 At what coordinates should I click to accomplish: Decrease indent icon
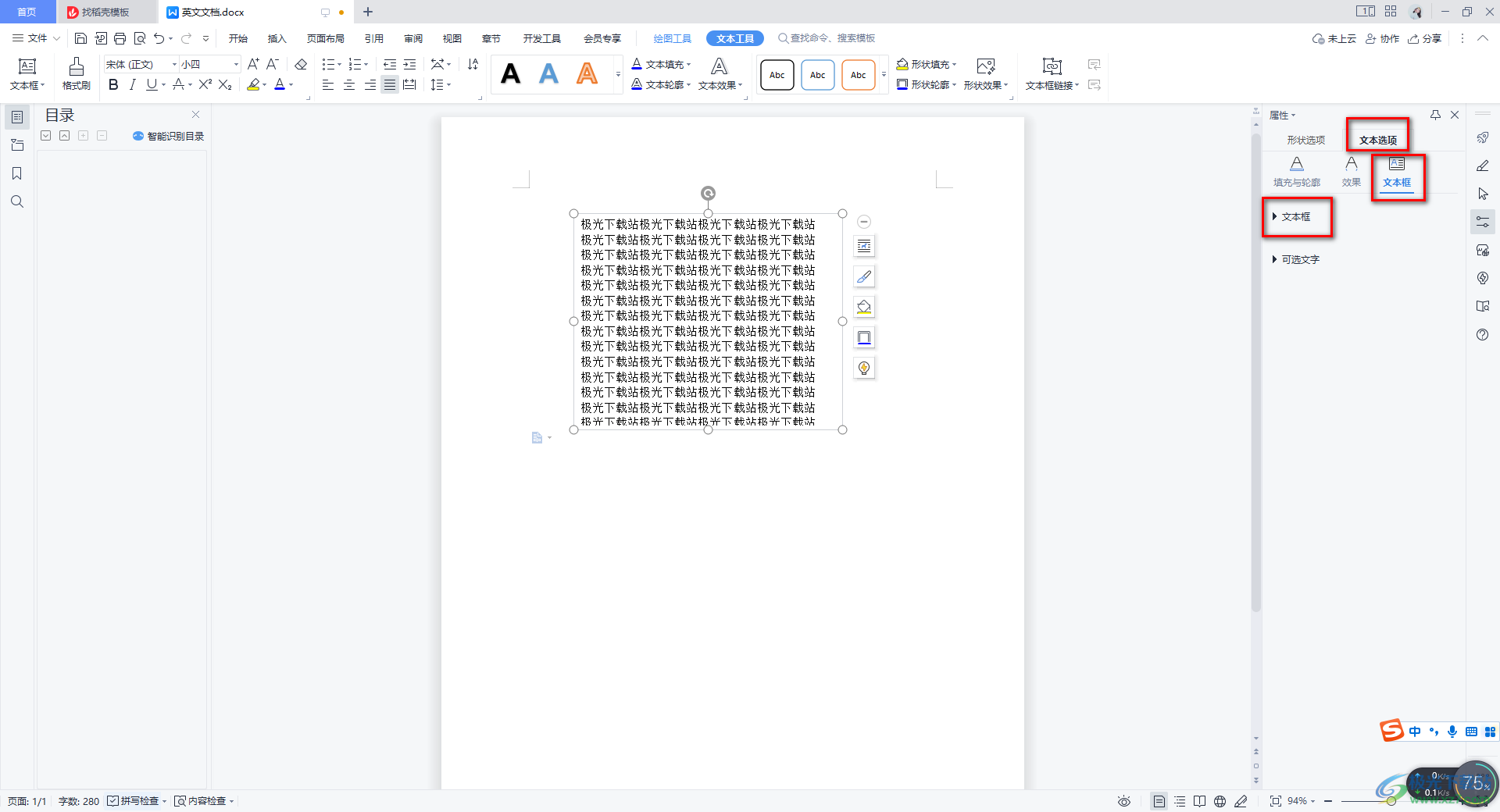click(x=390, y=64)
